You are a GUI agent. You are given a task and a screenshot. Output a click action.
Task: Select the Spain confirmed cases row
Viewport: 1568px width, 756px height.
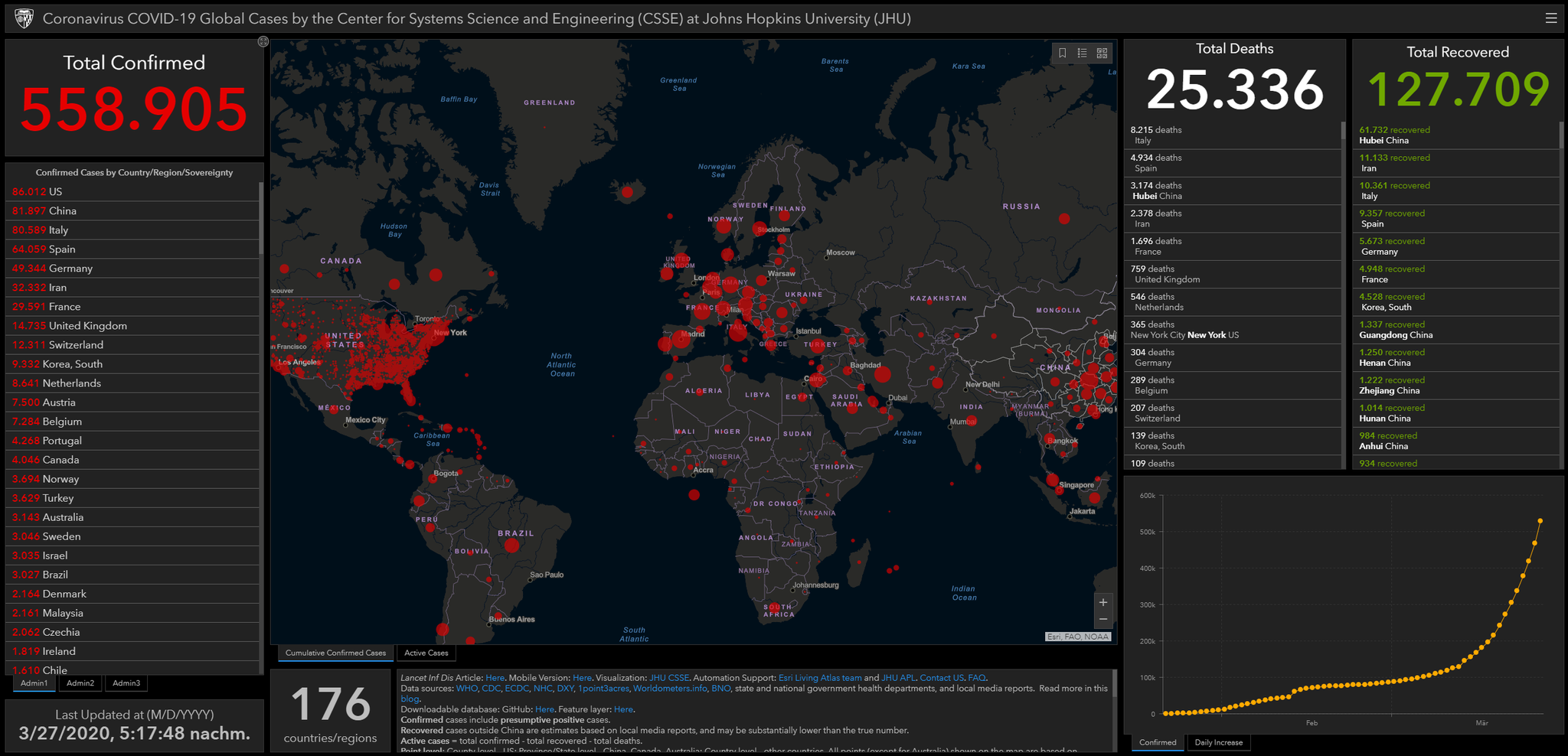(x=133, y=249)
